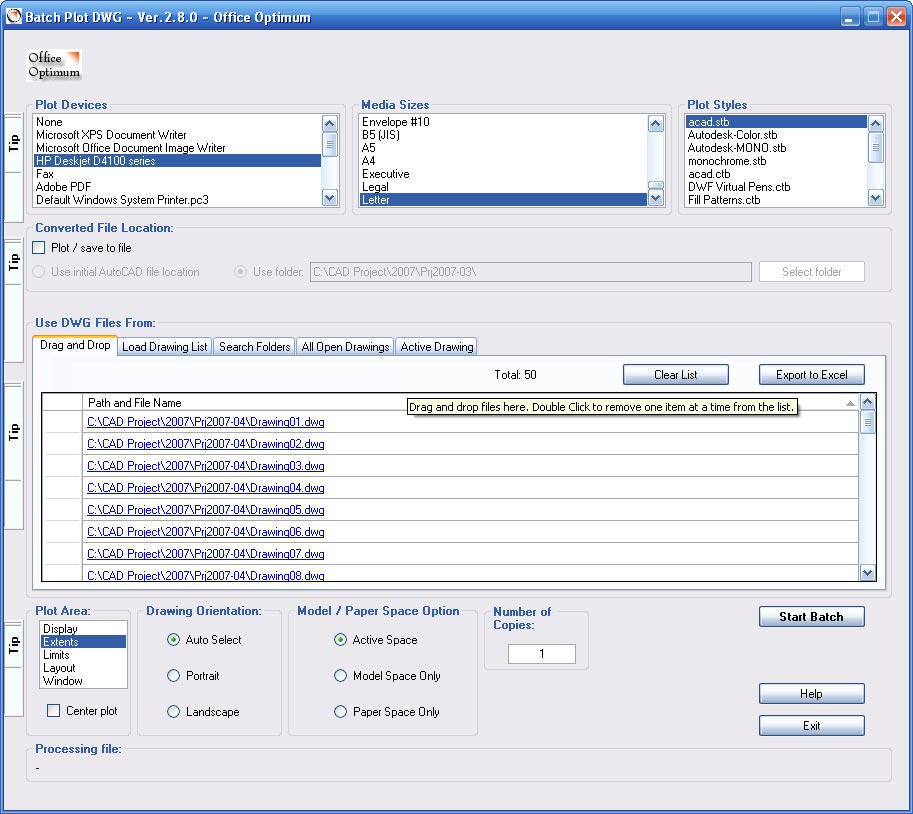Select monochrome.stb plot style
Viewport: 913px width, 814px height.
click(776, 161)
